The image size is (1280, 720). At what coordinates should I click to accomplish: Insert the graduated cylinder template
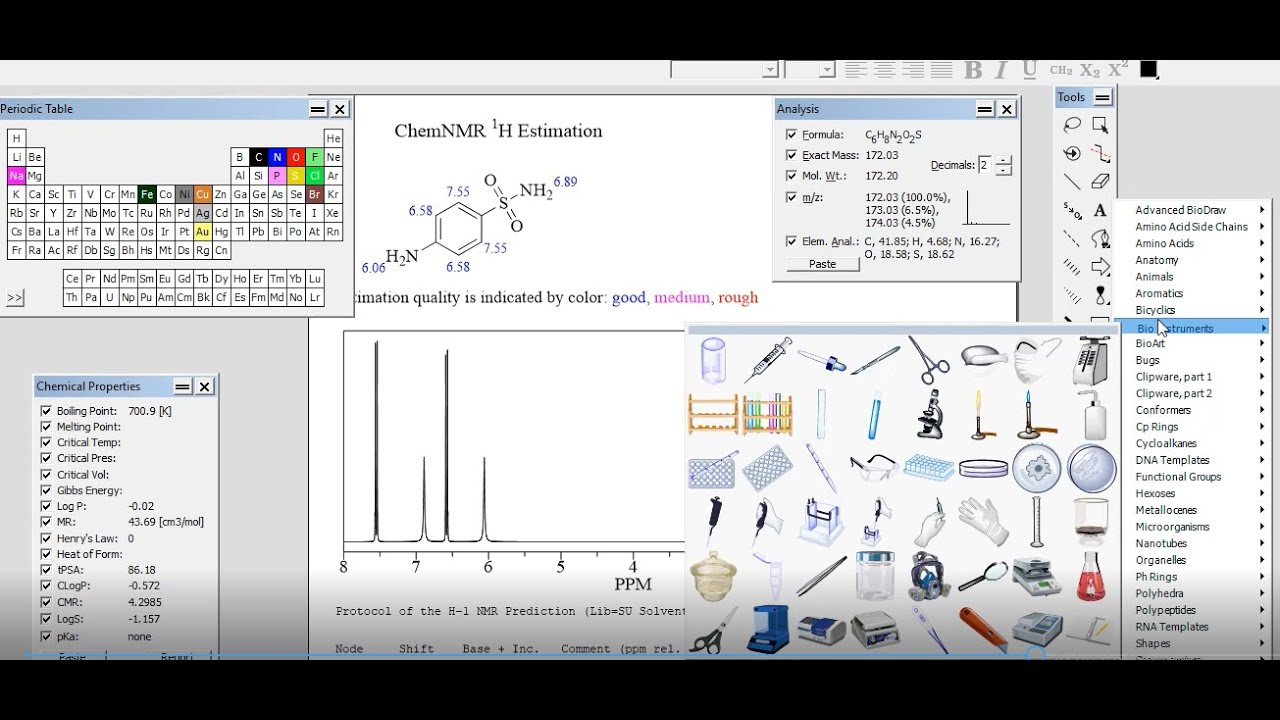(1037, 521)
